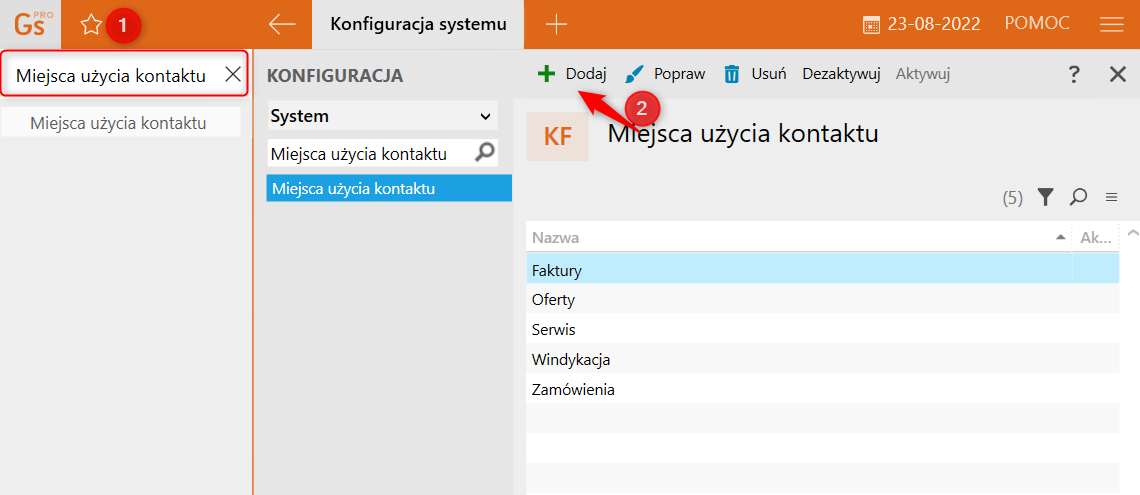Select search result Miejsca użycia kontaktu

(x=119, y=124)
